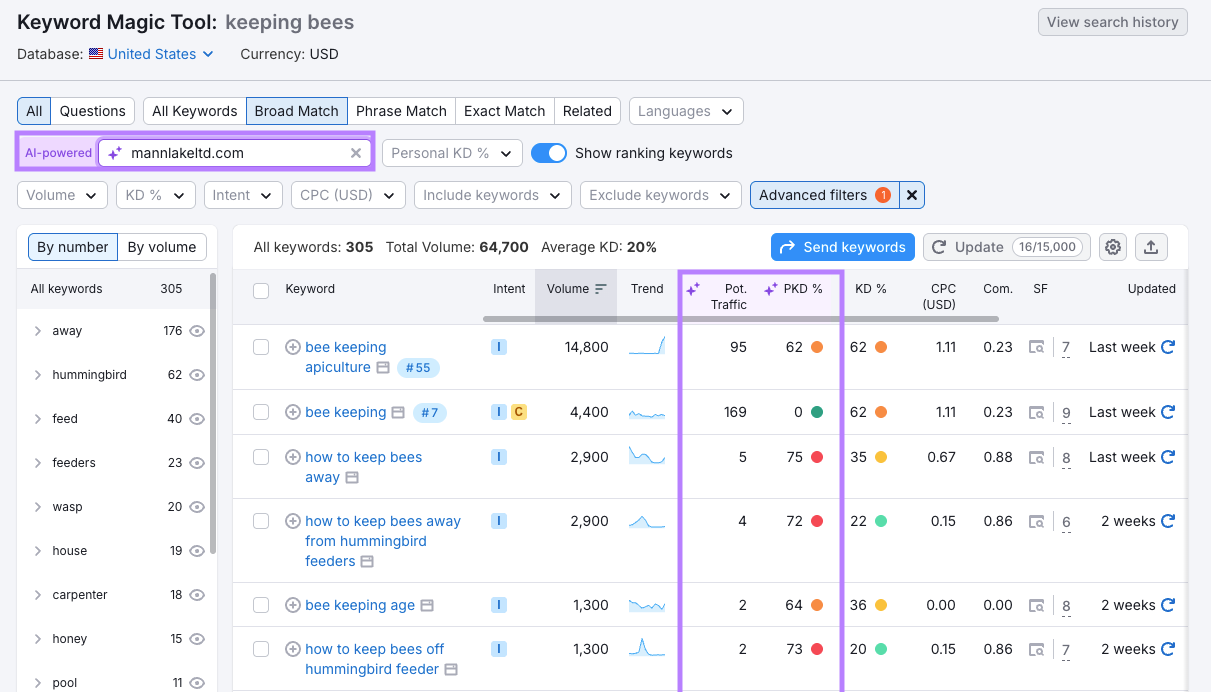
Task: Remove the Advanced filters with X
Action: tap(911, 195)
